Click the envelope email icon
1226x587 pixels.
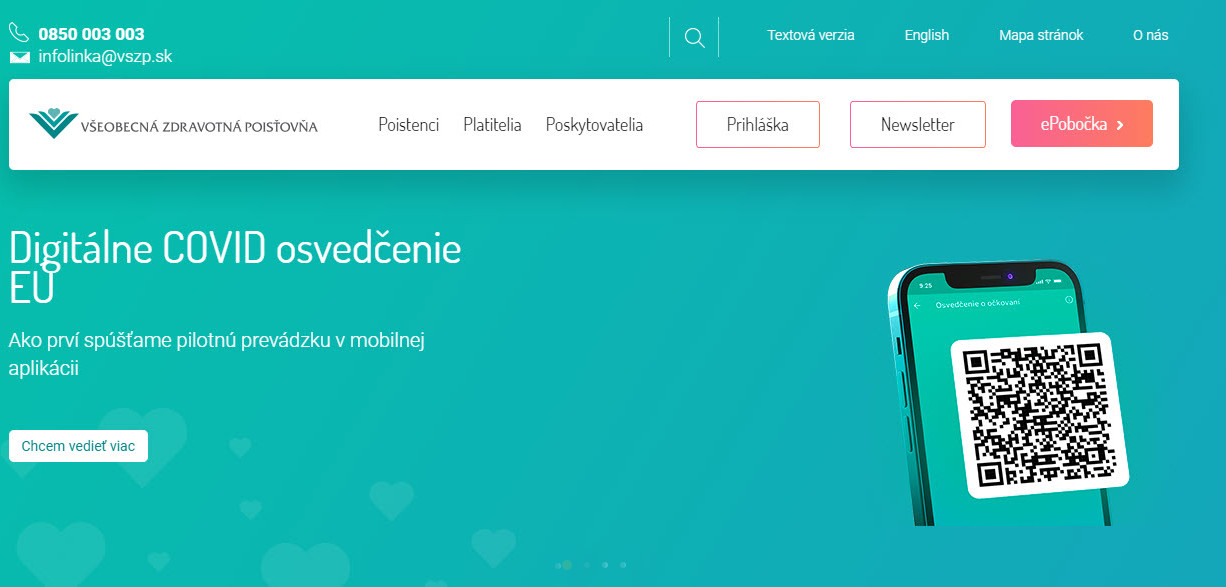[19, 57]
